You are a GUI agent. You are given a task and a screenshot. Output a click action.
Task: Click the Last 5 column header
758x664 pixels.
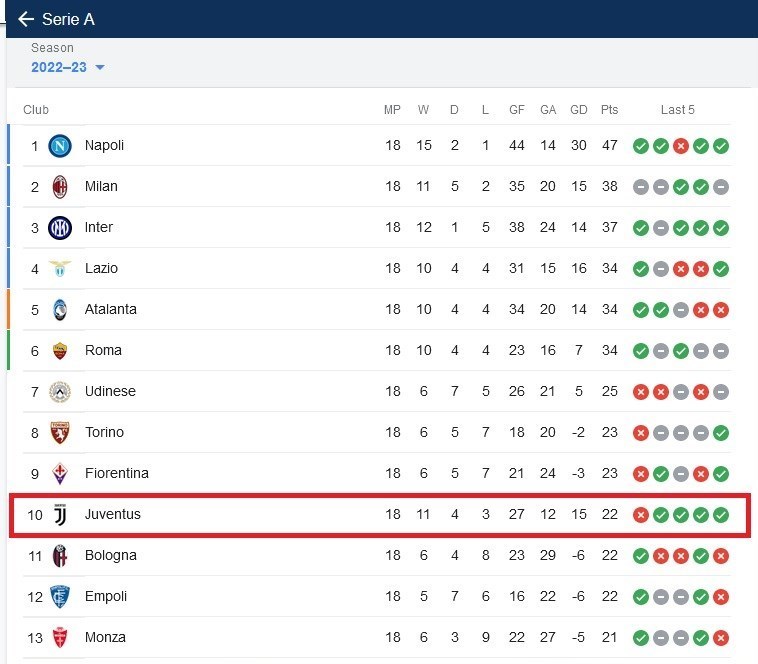677,110
